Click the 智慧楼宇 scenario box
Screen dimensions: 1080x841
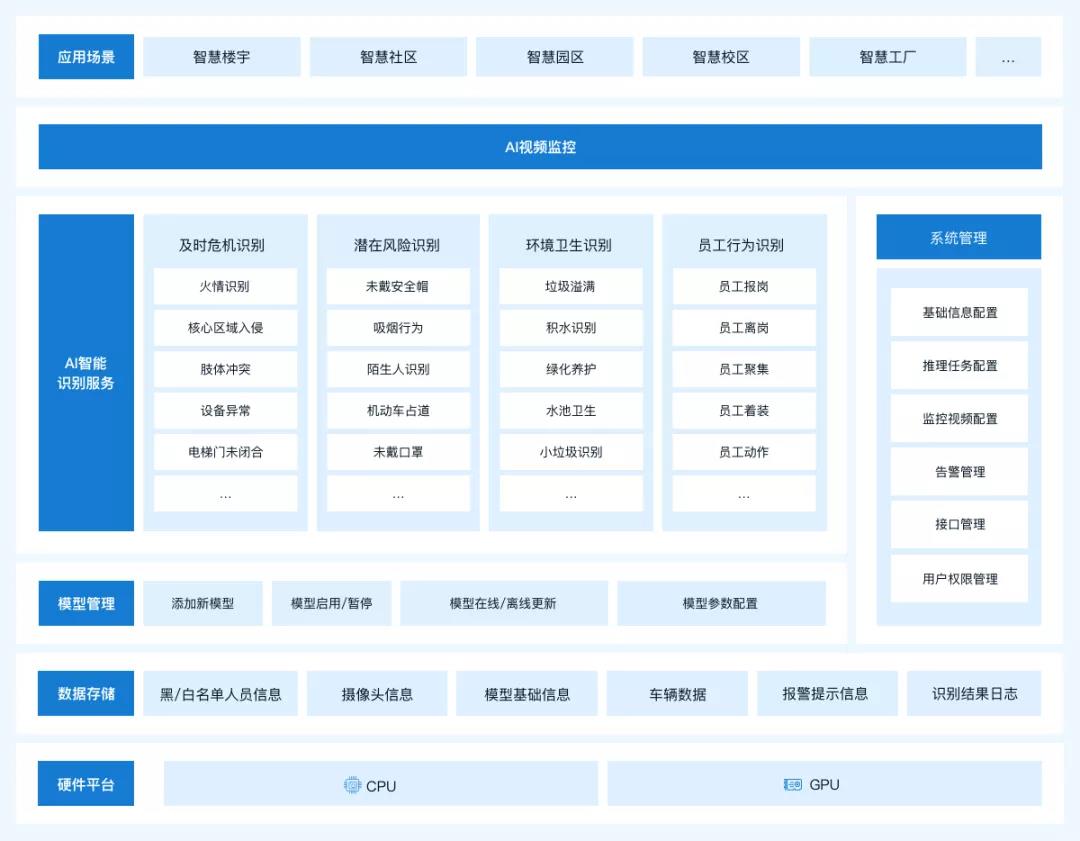(221, 56)
